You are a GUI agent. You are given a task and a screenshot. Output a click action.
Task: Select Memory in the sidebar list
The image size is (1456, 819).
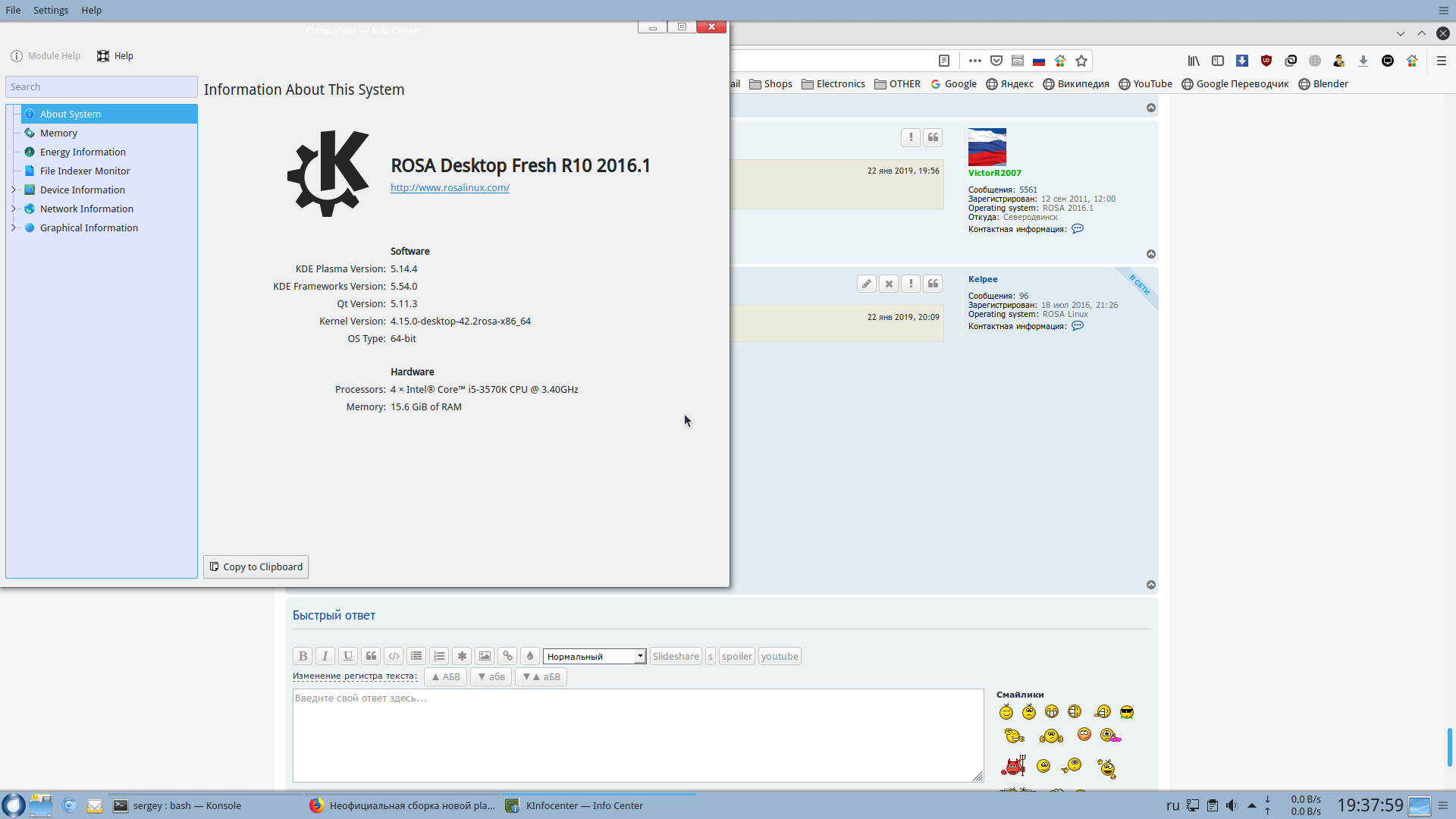[58, 133]
